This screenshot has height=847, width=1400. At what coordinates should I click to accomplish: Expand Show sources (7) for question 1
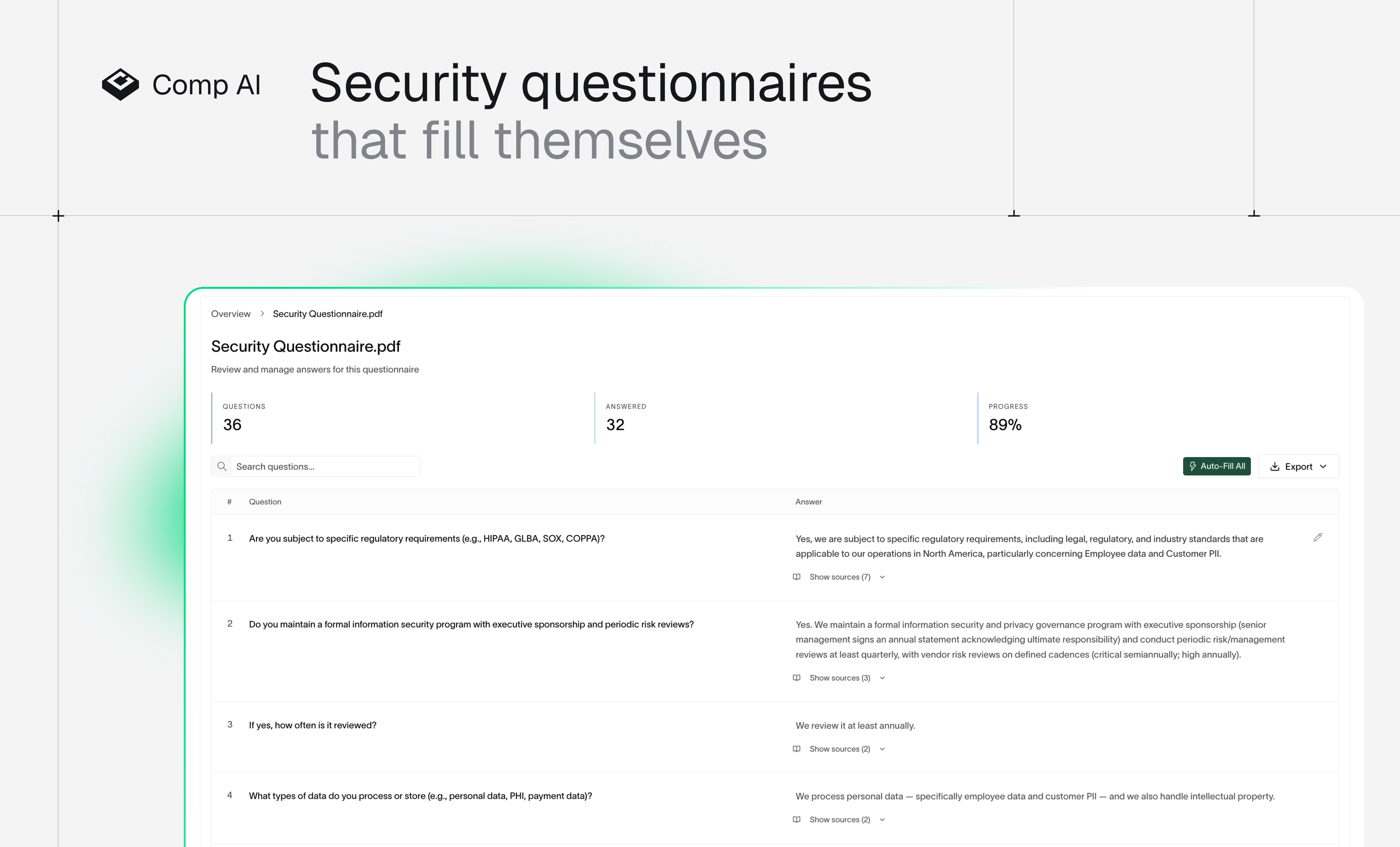pyautogui.click(x=840, y=577)
